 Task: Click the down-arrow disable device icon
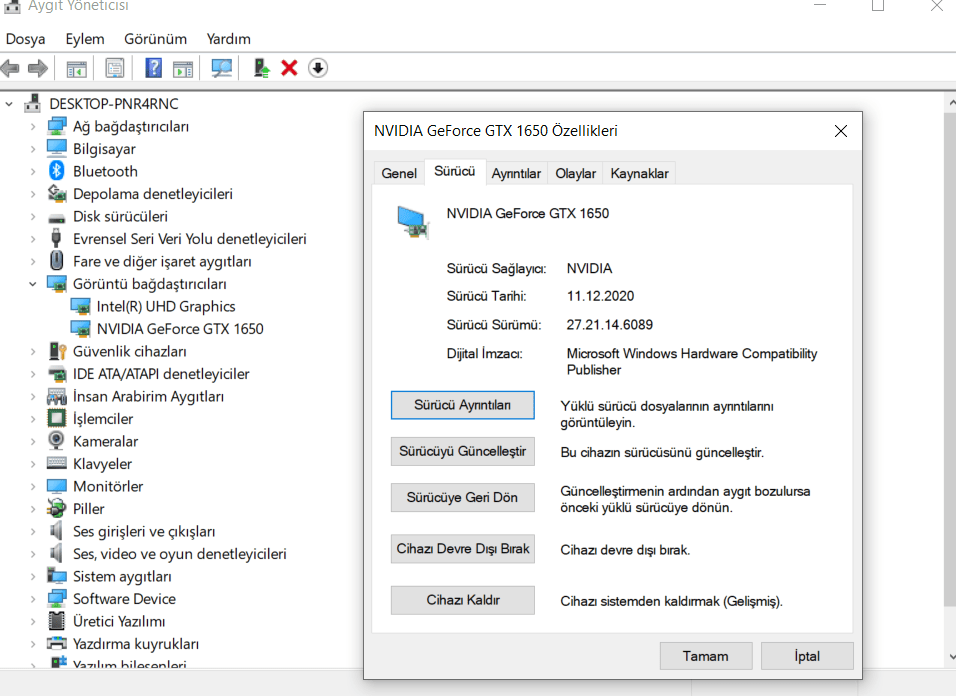(318, 68)
